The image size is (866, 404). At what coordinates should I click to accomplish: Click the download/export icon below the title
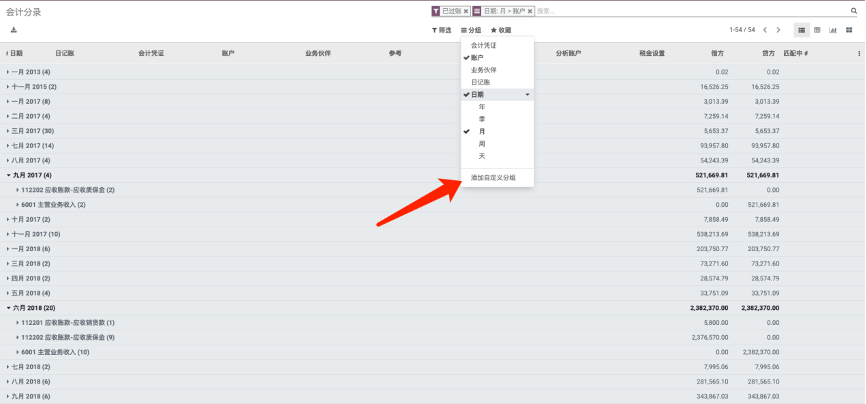coord(14,30)
